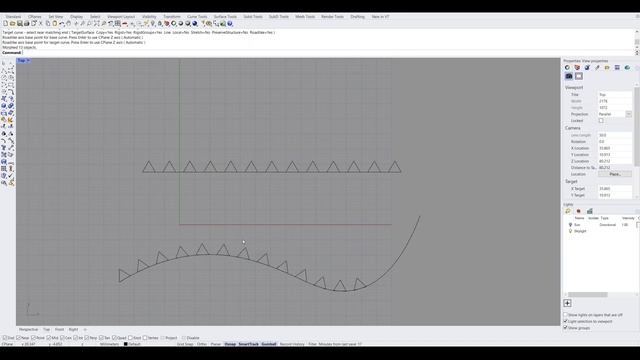This screenshot has width=640, height=360.
Task: Click the Check mark icon in left sidebar
Action: click(11, 176)
